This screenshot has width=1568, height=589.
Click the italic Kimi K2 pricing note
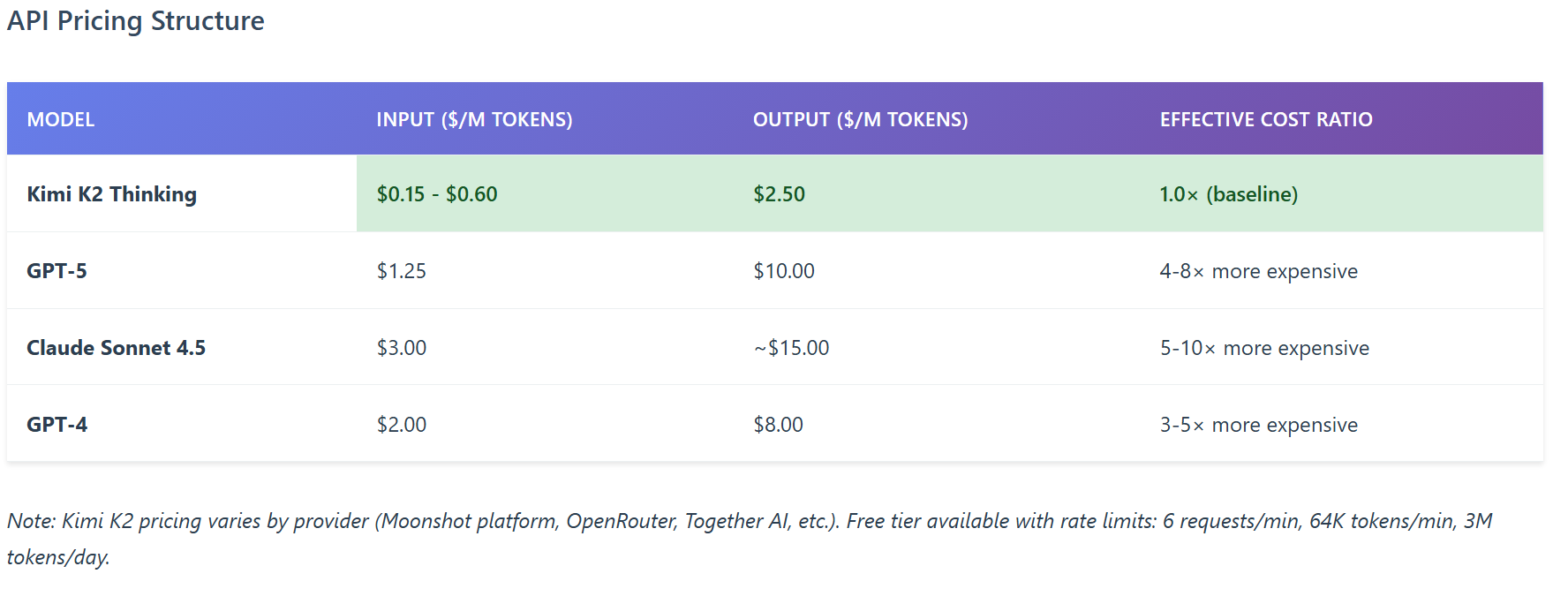click(x=749, y=522)
